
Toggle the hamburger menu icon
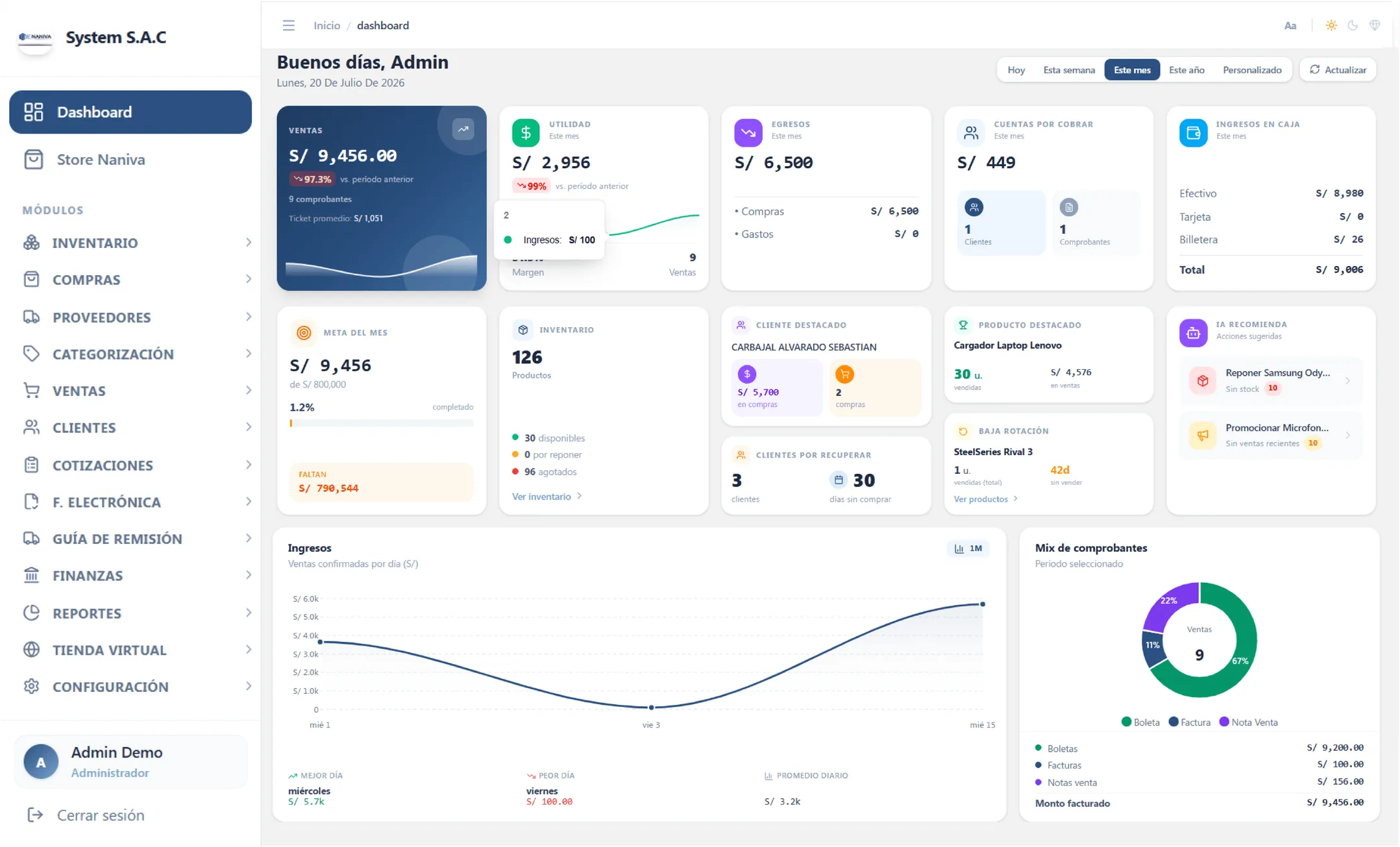point(288,25)
